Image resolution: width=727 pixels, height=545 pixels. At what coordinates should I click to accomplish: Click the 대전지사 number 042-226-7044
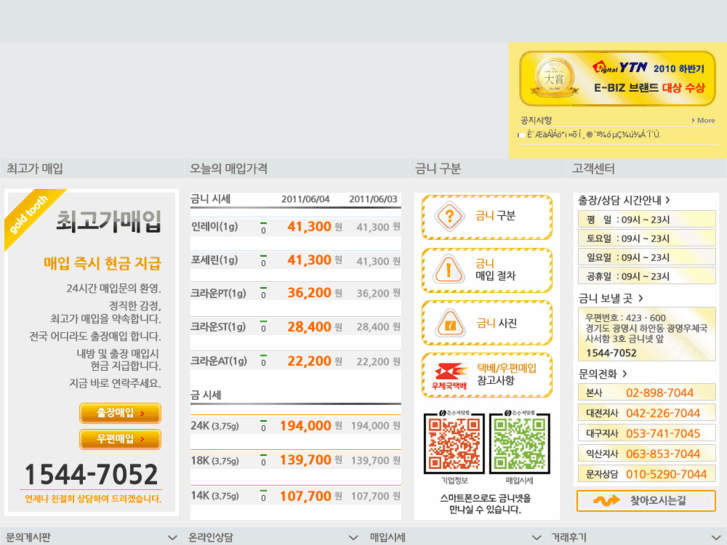(x=663, y=413)
